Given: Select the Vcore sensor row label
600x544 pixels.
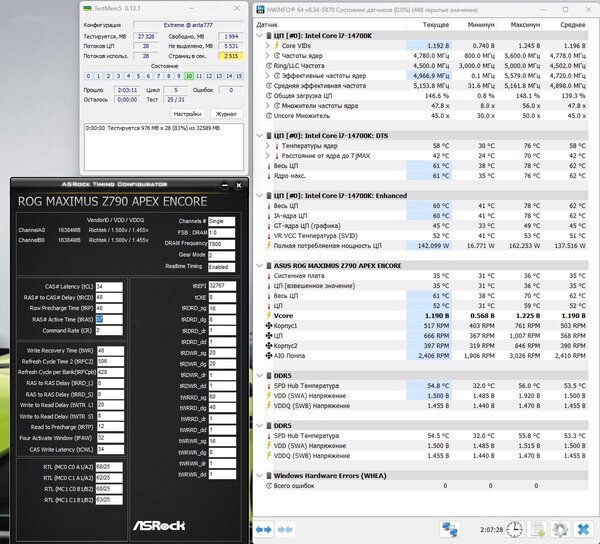Looking at the screenshot, I should tap(283, 316).
